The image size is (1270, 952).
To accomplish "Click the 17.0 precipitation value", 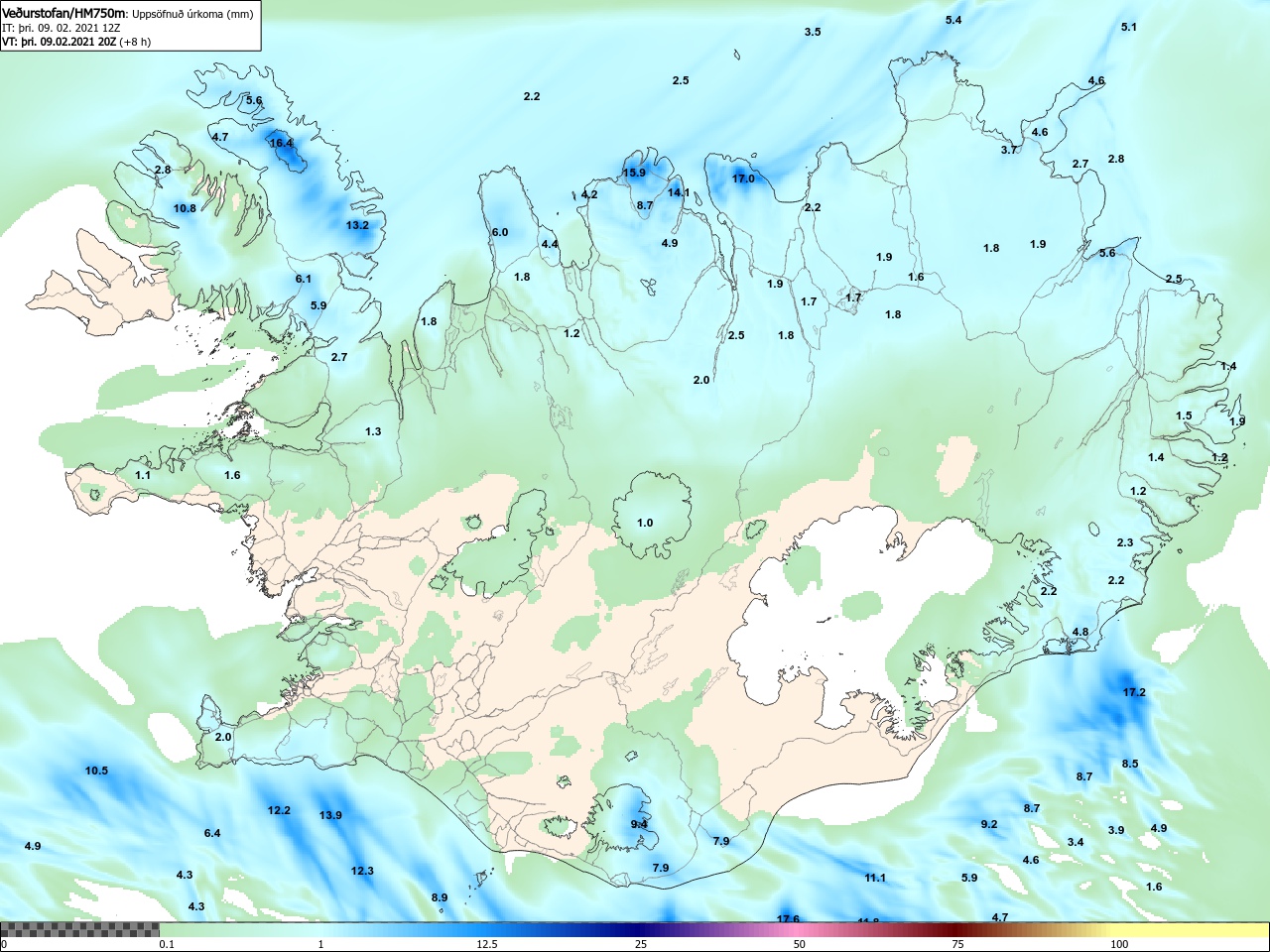I will pyautogui.click(x=743, y=178).
